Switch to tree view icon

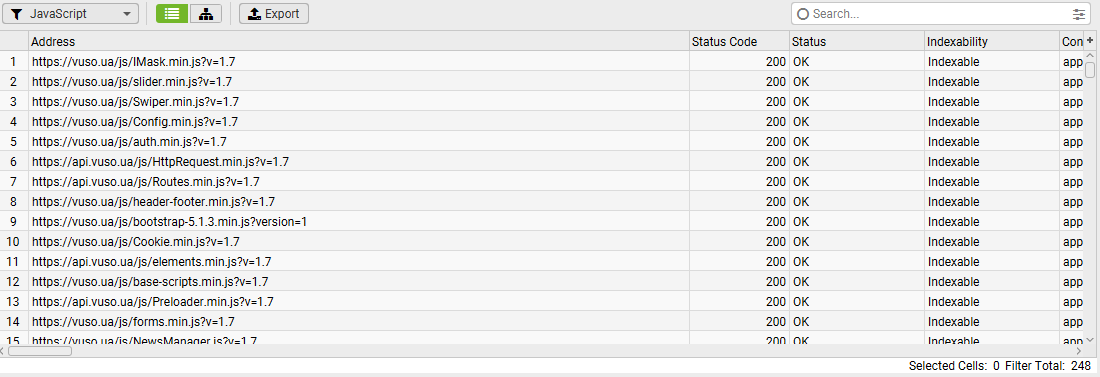click(x=206, y=13)
